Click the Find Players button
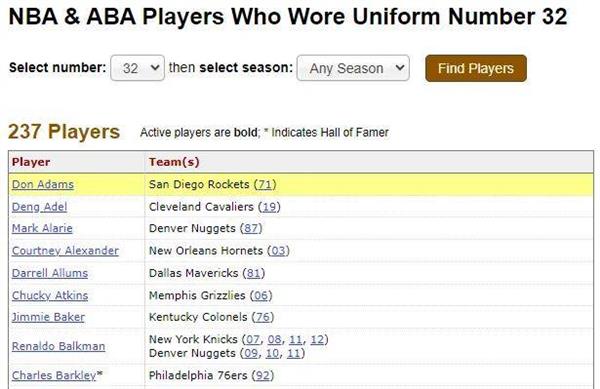Viewport: 600px width, 389px height. (x=476, y=68)
